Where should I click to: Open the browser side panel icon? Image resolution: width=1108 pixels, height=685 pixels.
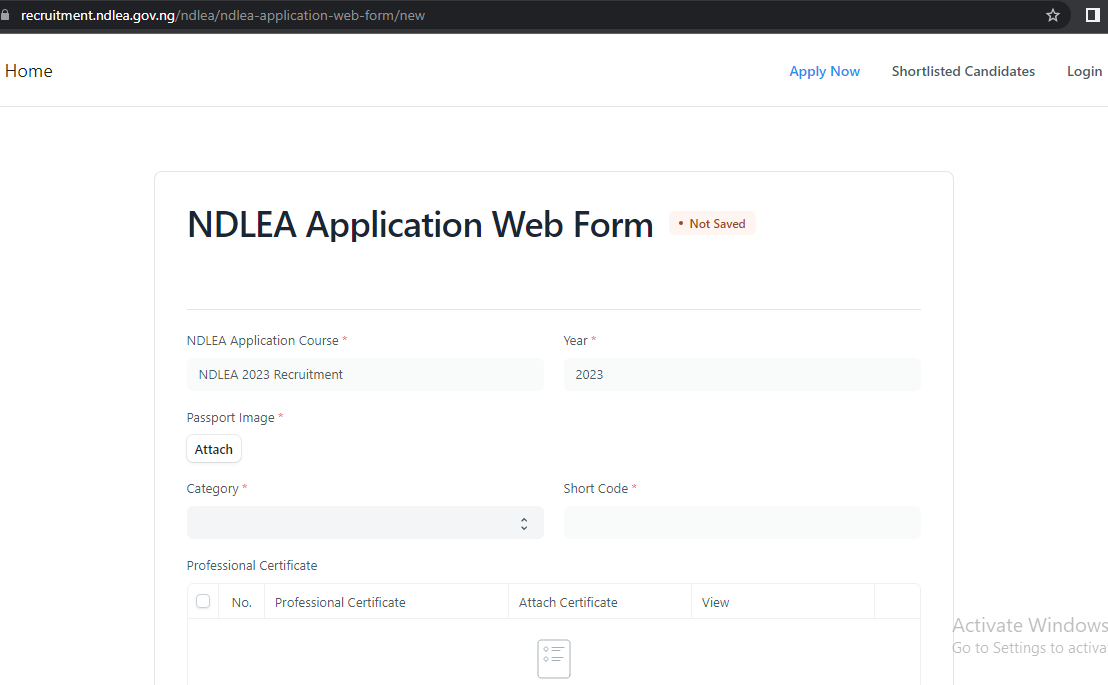pos(1092,15)
